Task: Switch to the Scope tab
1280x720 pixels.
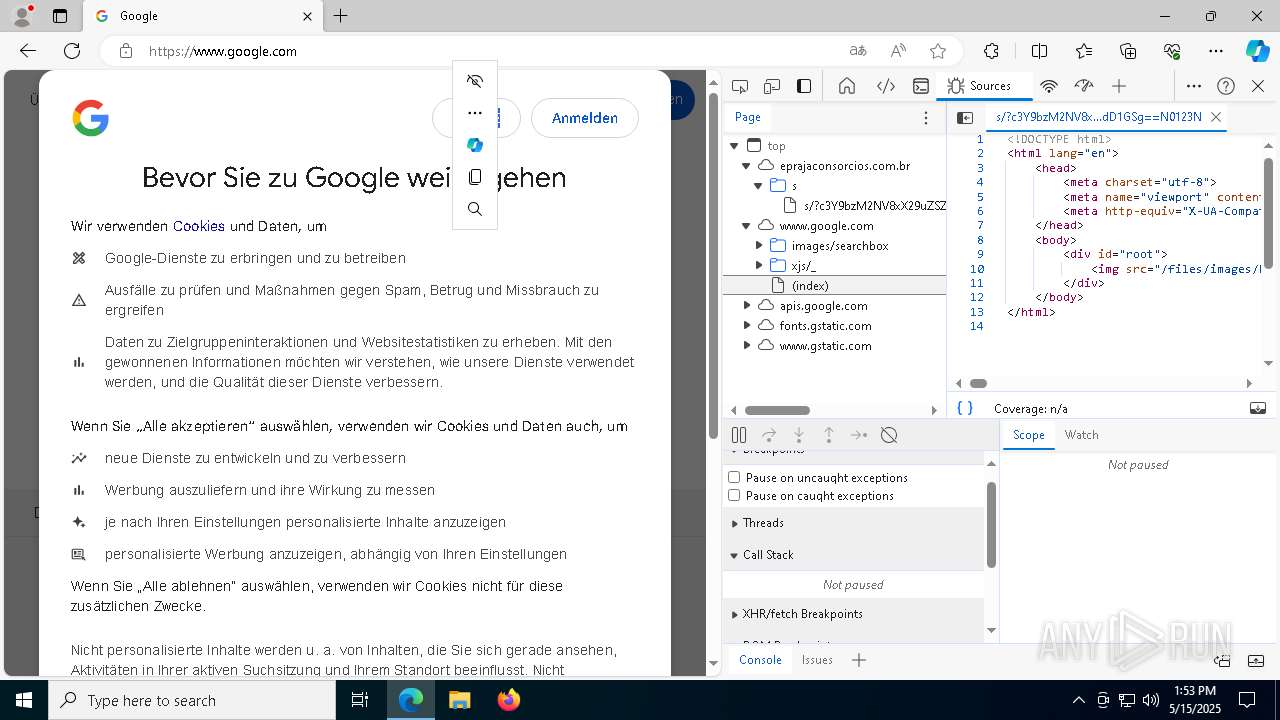Action: point(1028,435)
